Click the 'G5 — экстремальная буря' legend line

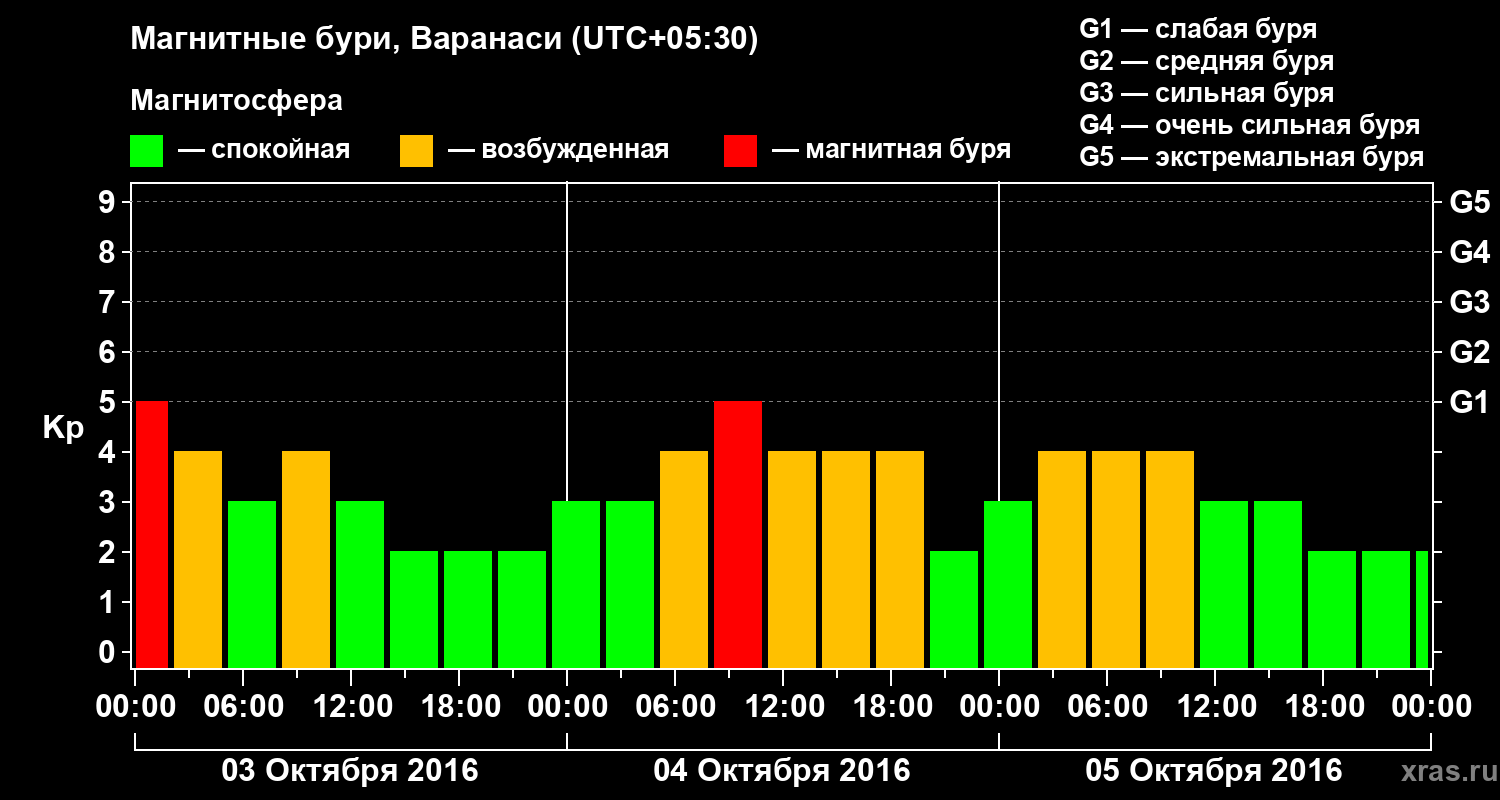[x=1252, y=157]
